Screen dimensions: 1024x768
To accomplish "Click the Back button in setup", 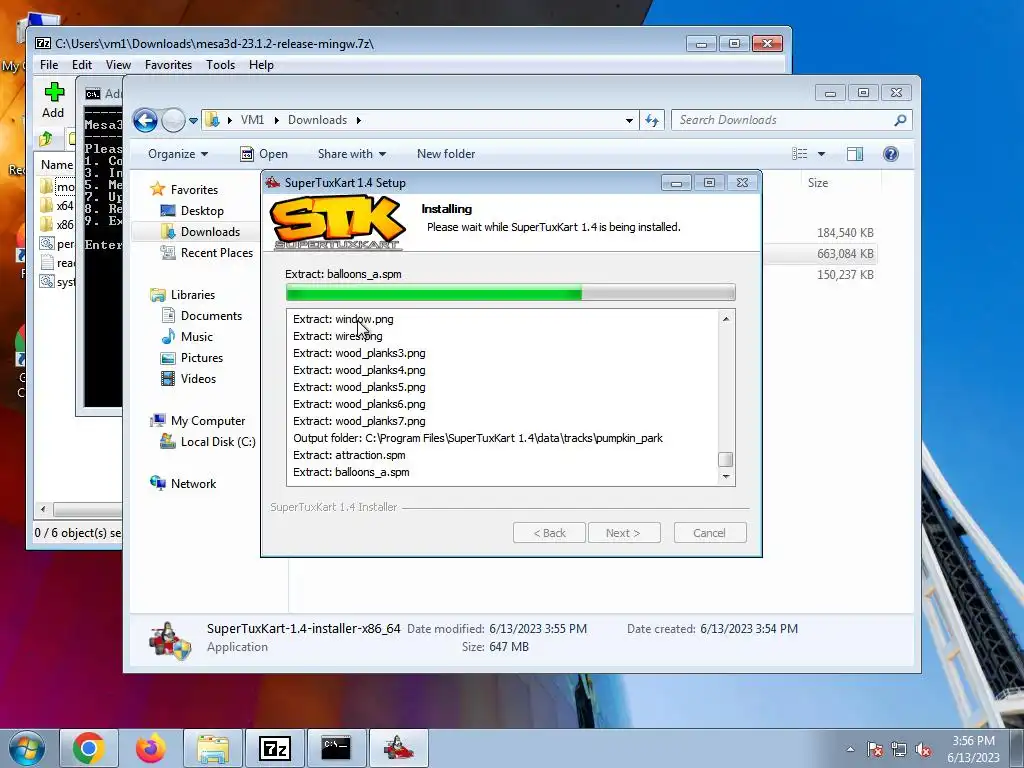I will [x=549, y=533].
